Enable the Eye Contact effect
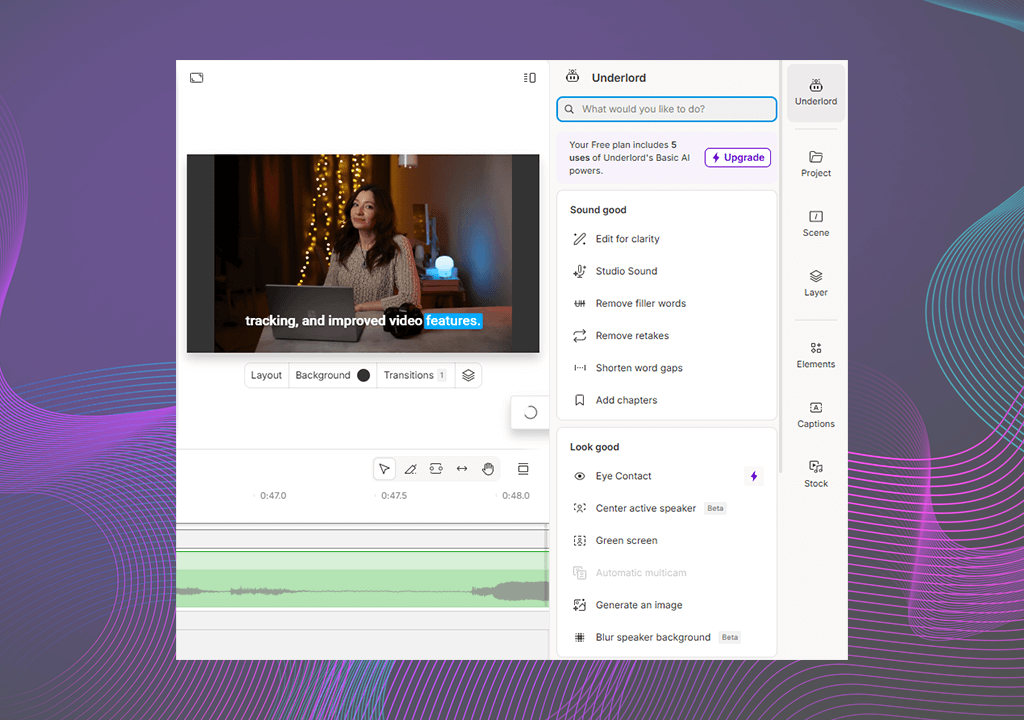 point(623,476)
